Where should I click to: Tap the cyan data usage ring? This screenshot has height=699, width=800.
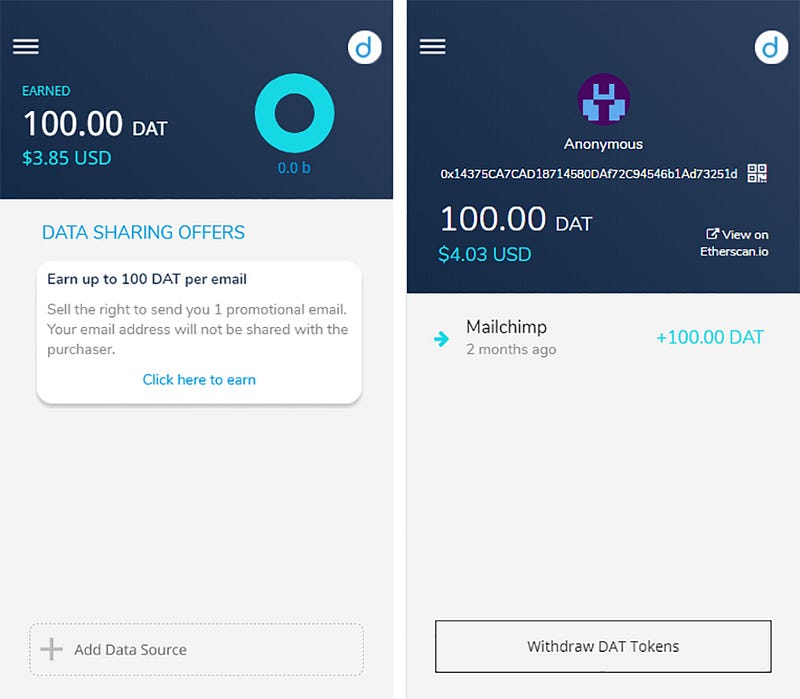(294, 113)
